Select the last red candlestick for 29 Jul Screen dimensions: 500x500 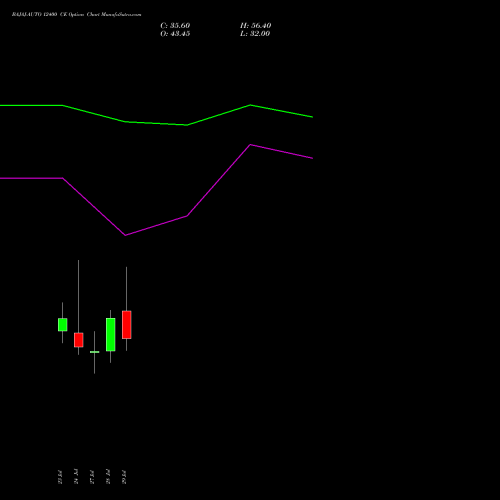click(126, 325)
